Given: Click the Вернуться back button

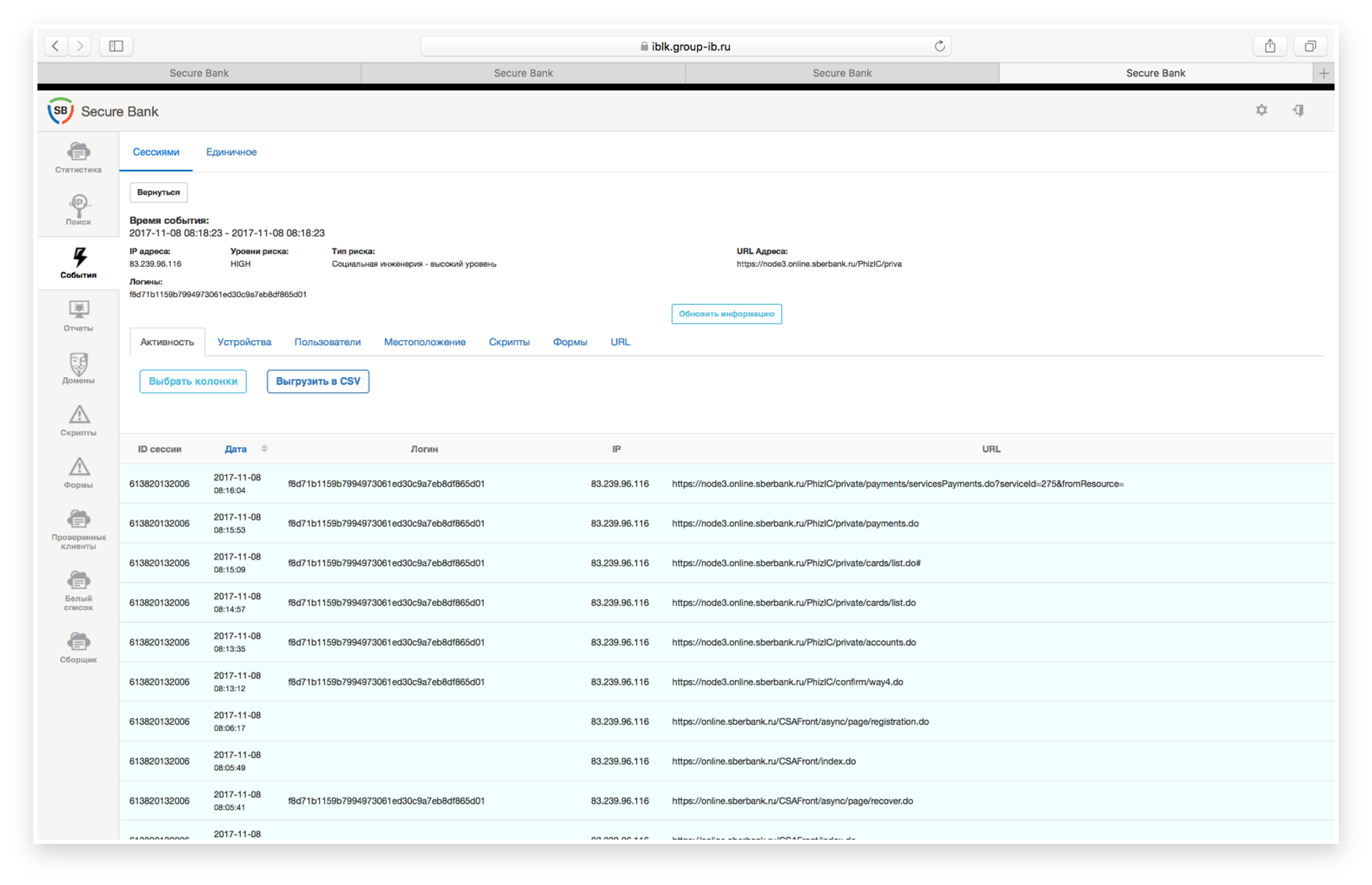Looking at the screenshot, I should click(158, 192).
